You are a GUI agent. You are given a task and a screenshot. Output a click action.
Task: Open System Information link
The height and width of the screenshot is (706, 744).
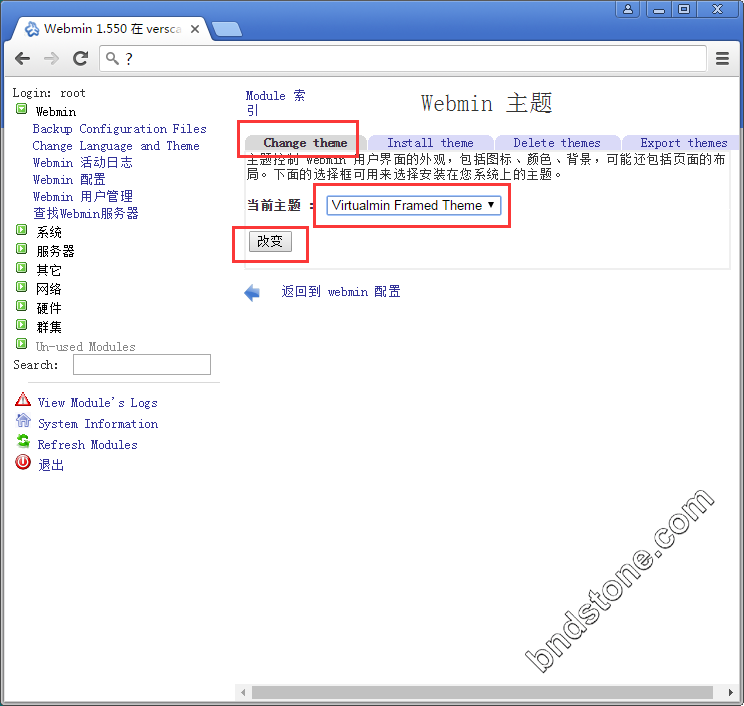tap(98, 424)
